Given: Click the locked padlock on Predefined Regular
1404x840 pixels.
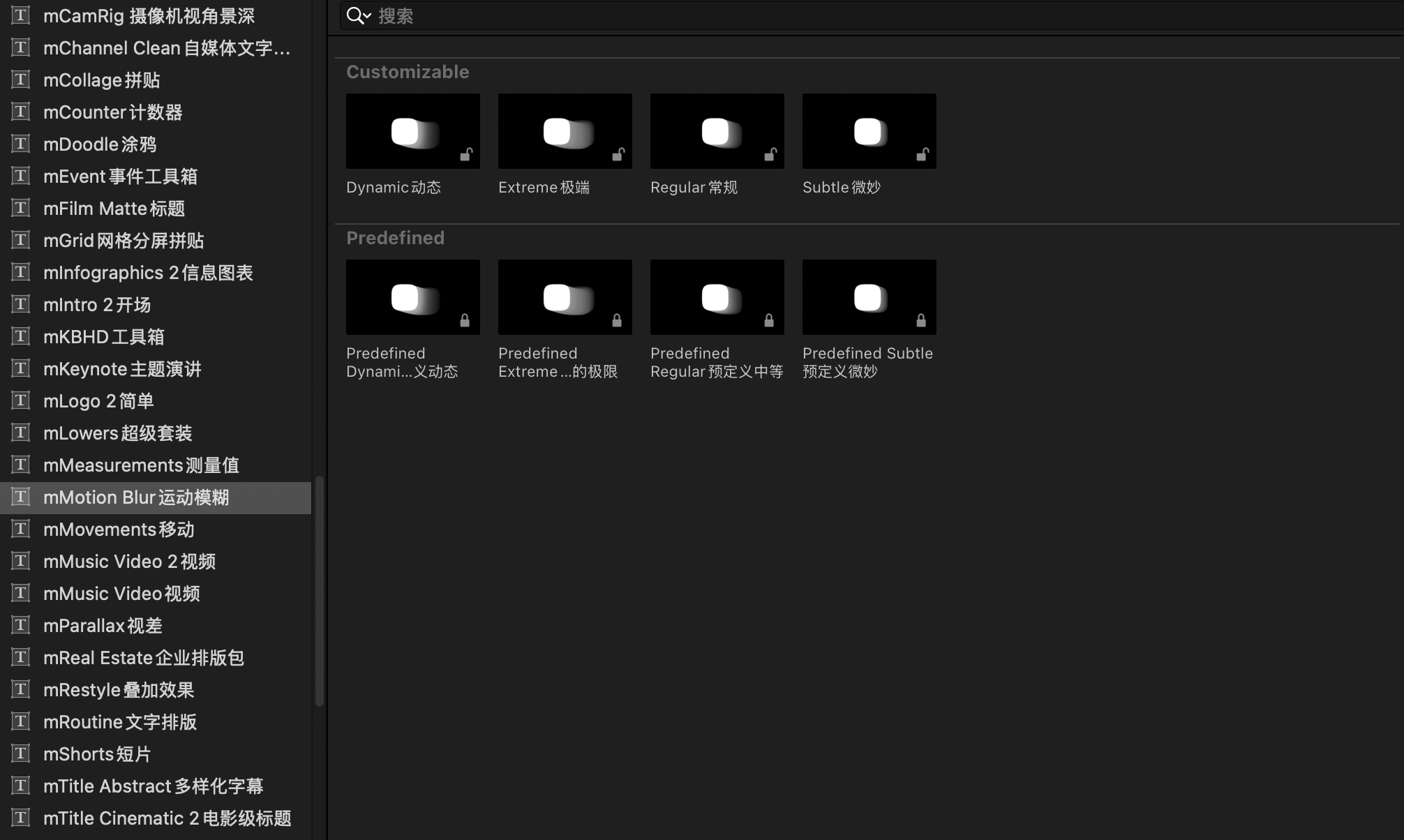Looking at the screenshot, I should pyautogui.click(x=769, y=320).
